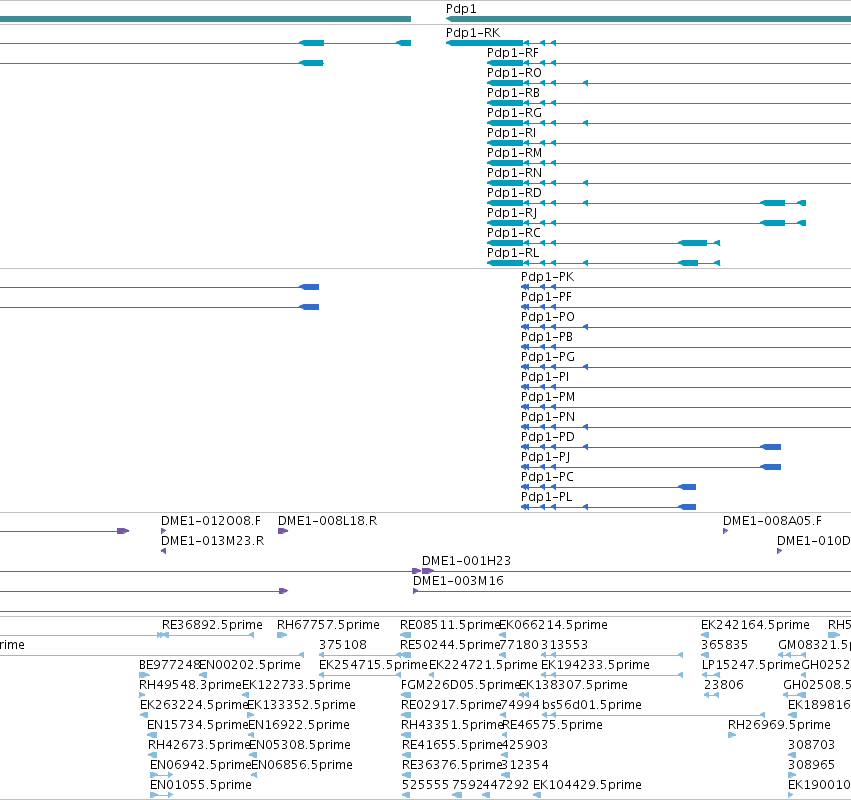The image size is (851, 800).
Task: Click the DME1-012O08.F clone label
Action: [211, 521]
